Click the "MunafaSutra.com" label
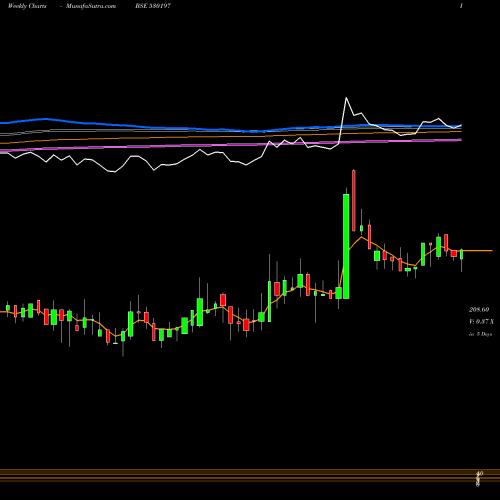This screenshot has width=500, height=500. pos(91,6)
